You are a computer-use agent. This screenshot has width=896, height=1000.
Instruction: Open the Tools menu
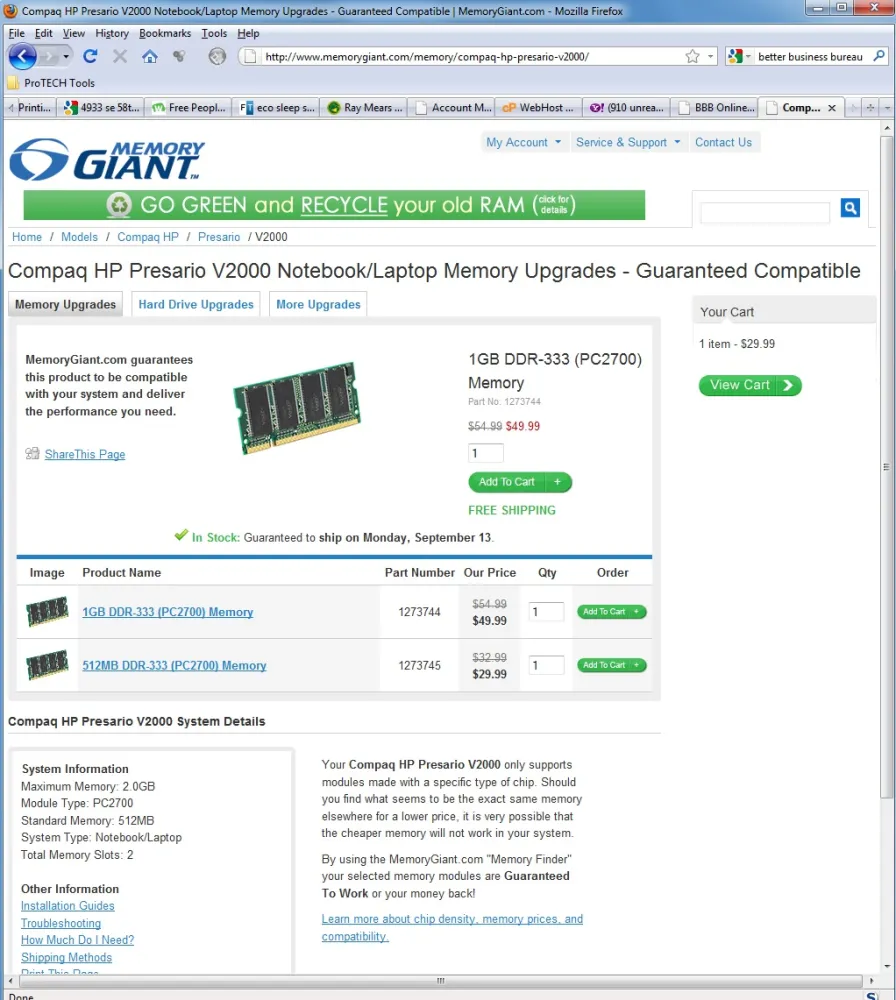[214, 33]
